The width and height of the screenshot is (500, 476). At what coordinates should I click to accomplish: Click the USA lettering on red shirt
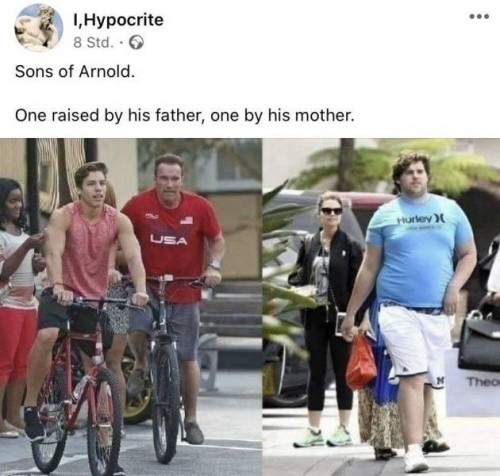[168, 240]
